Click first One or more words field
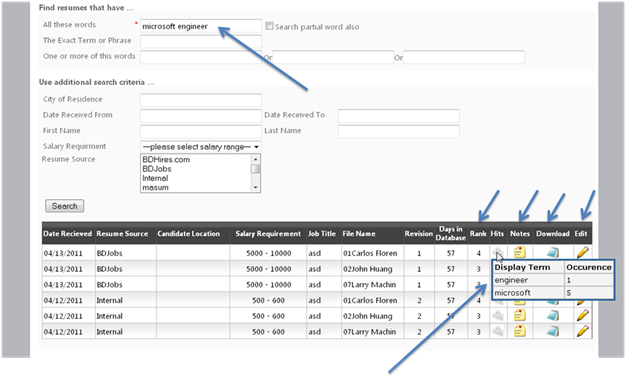The image size is (626, 380). coord(201,57)
